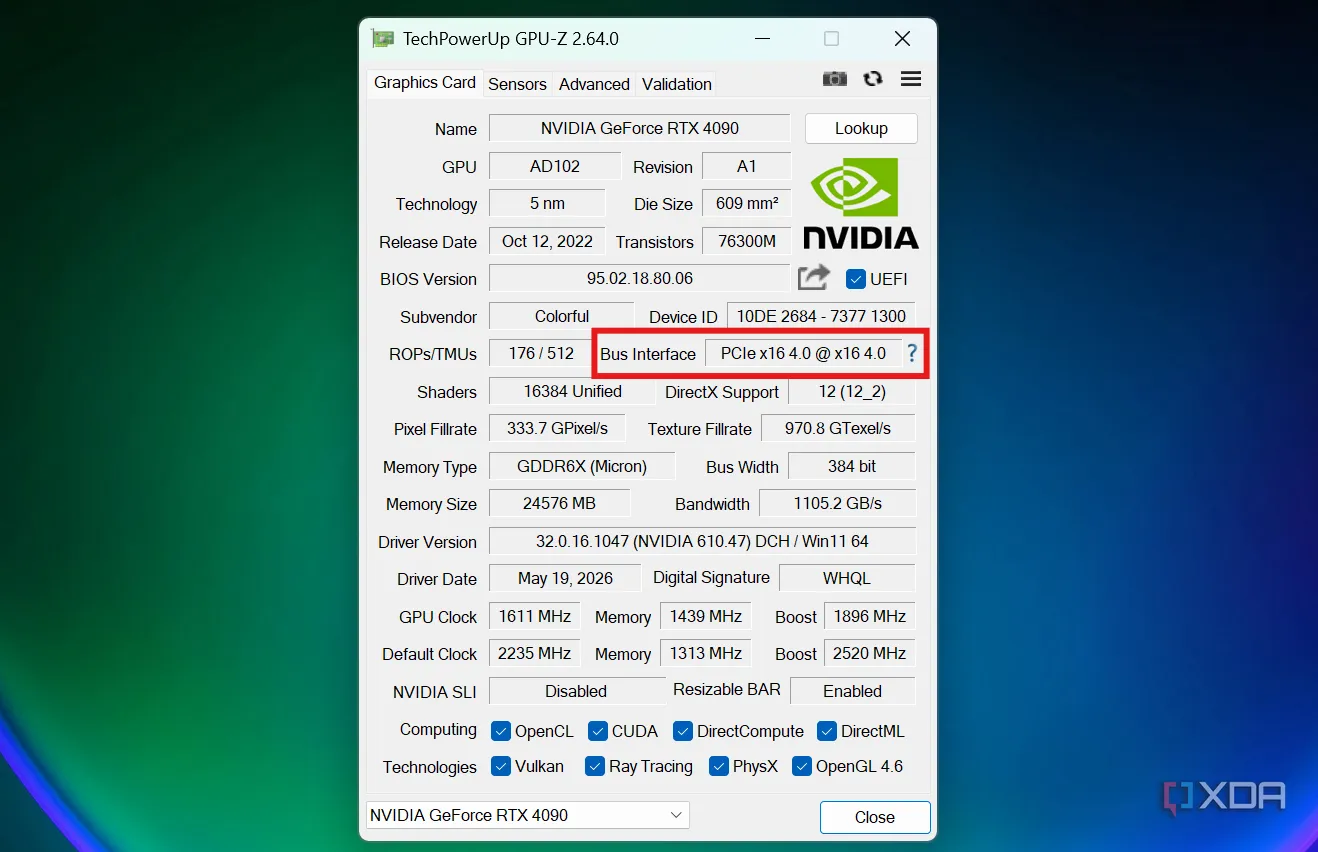Click the Memory clock value 1439 MHz
This screenshot has height=852, width=1318.
coord(706,616)
